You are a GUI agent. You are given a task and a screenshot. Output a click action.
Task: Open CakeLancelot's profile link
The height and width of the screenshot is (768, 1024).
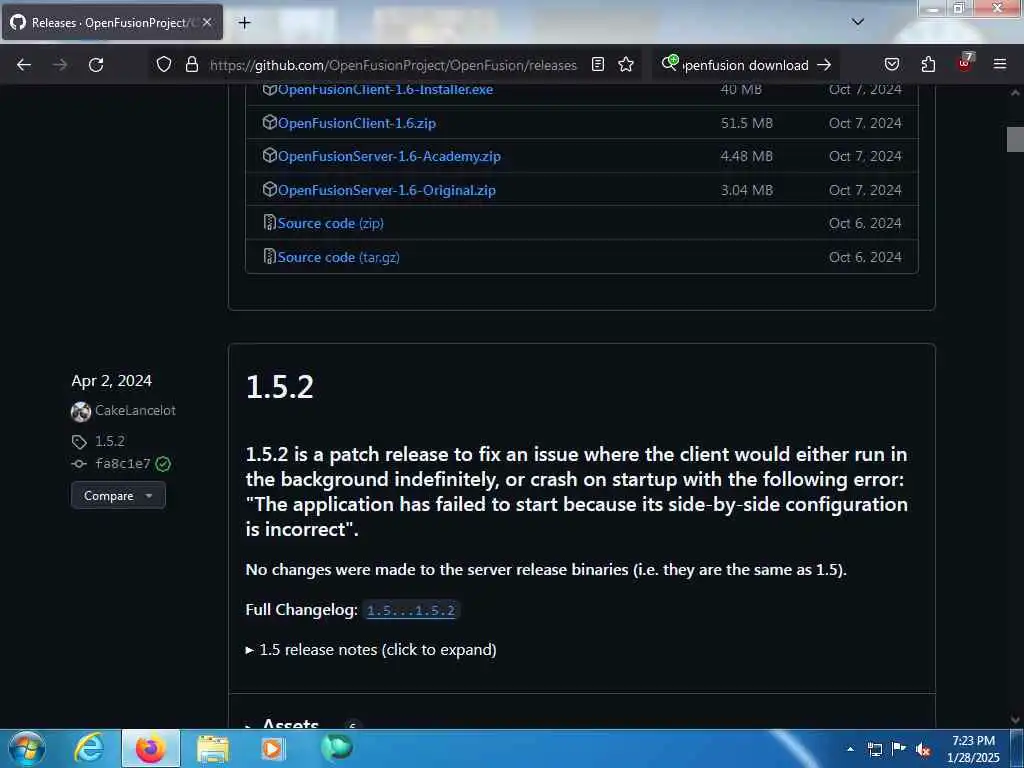pyautogui.click(x=135, y=411)
